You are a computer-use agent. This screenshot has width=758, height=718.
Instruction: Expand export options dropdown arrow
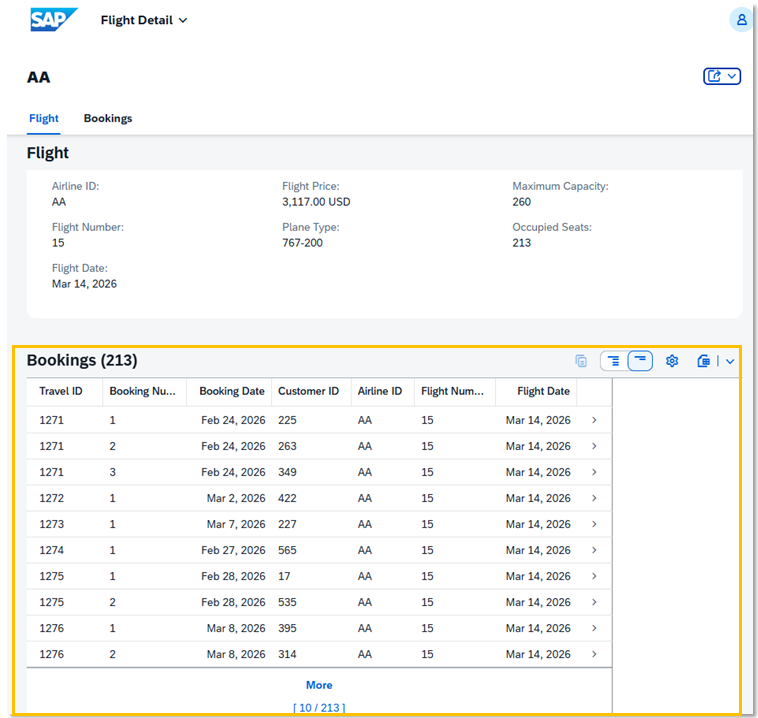coord(730,361)
